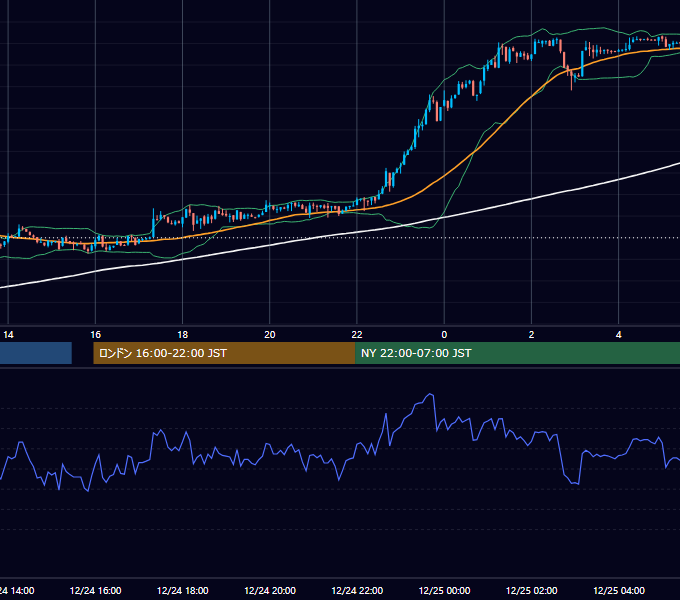Click the 12/24 18:00 date label
The image size is (680, 600).
click(x=183, y=590)
